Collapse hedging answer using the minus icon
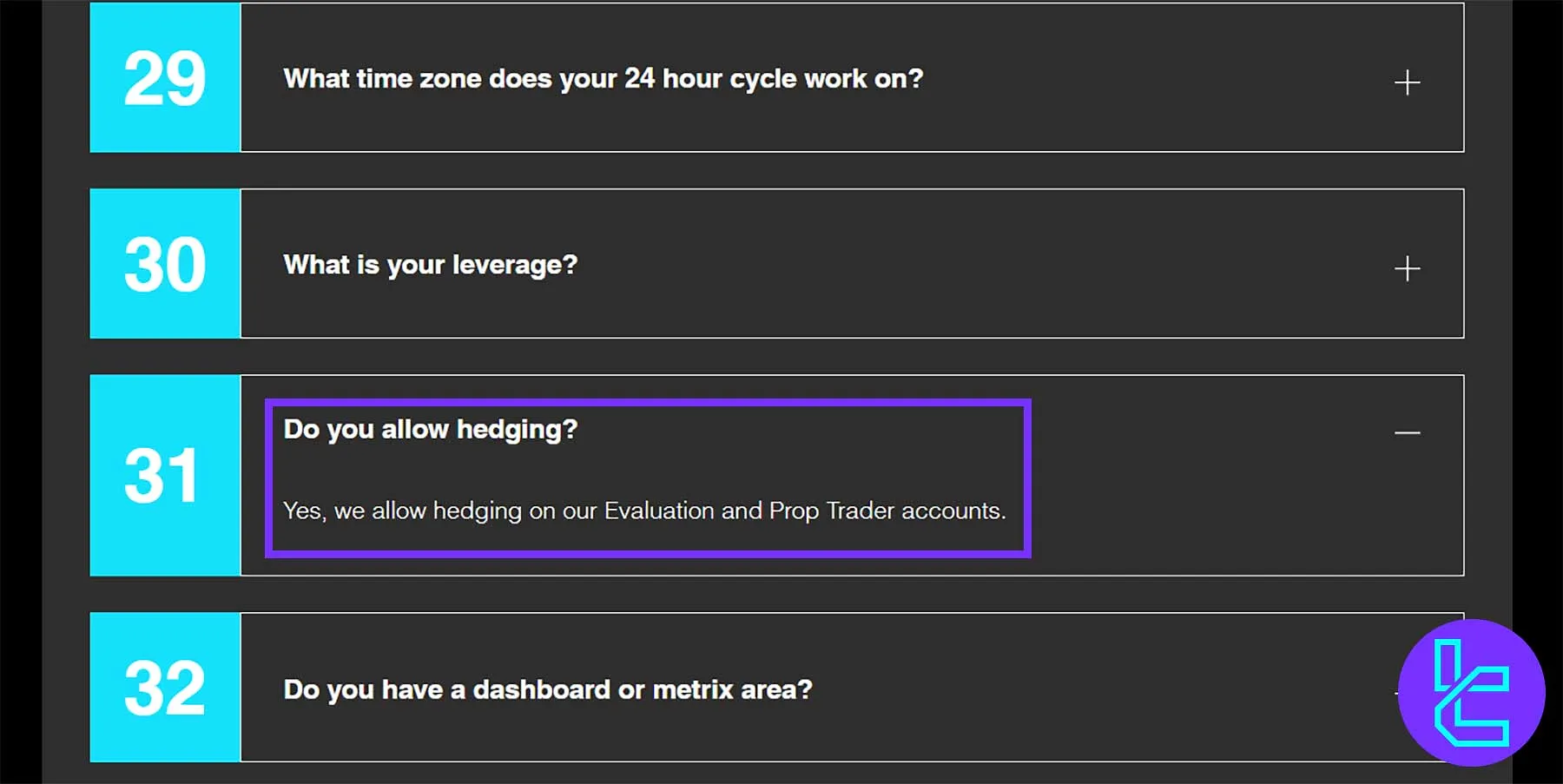This screenshot has width=1563, height=784. click(1407, 432)
